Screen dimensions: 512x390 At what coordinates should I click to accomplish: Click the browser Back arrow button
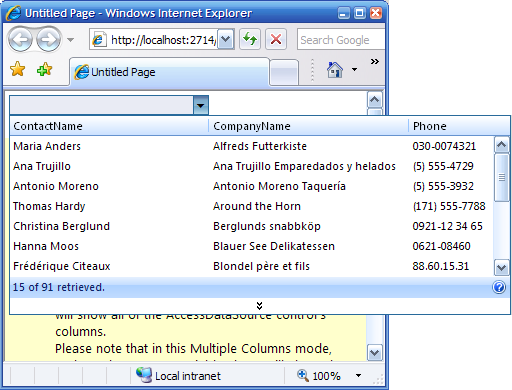[x=20, y=40]
